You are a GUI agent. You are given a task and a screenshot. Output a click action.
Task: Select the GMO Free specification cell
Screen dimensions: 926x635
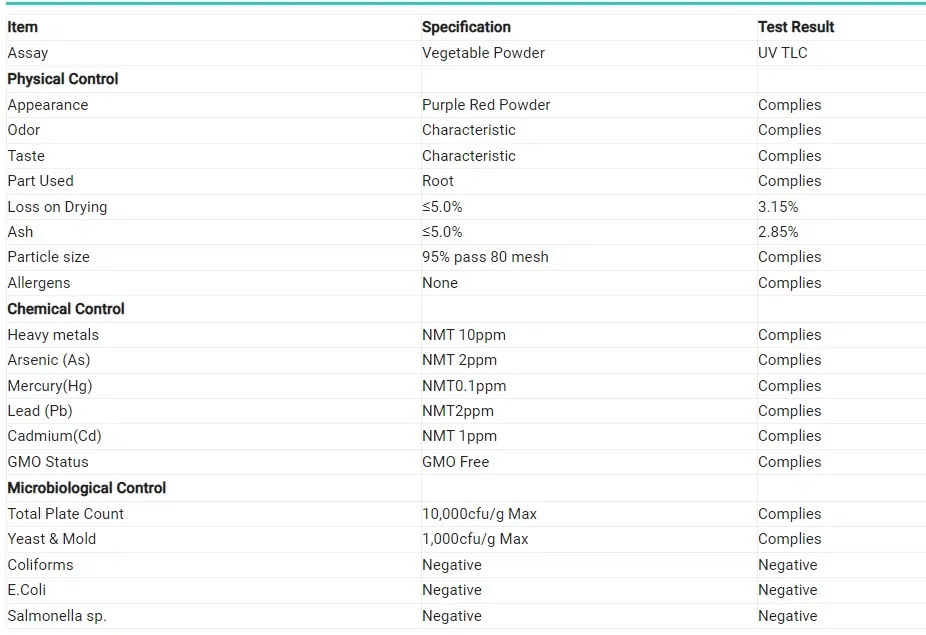click(x=456, y=462)
